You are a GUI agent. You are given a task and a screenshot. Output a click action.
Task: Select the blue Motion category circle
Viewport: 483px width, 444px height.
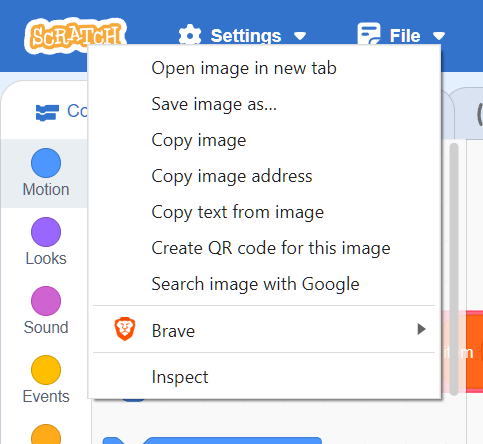click(x=46, y=163)
